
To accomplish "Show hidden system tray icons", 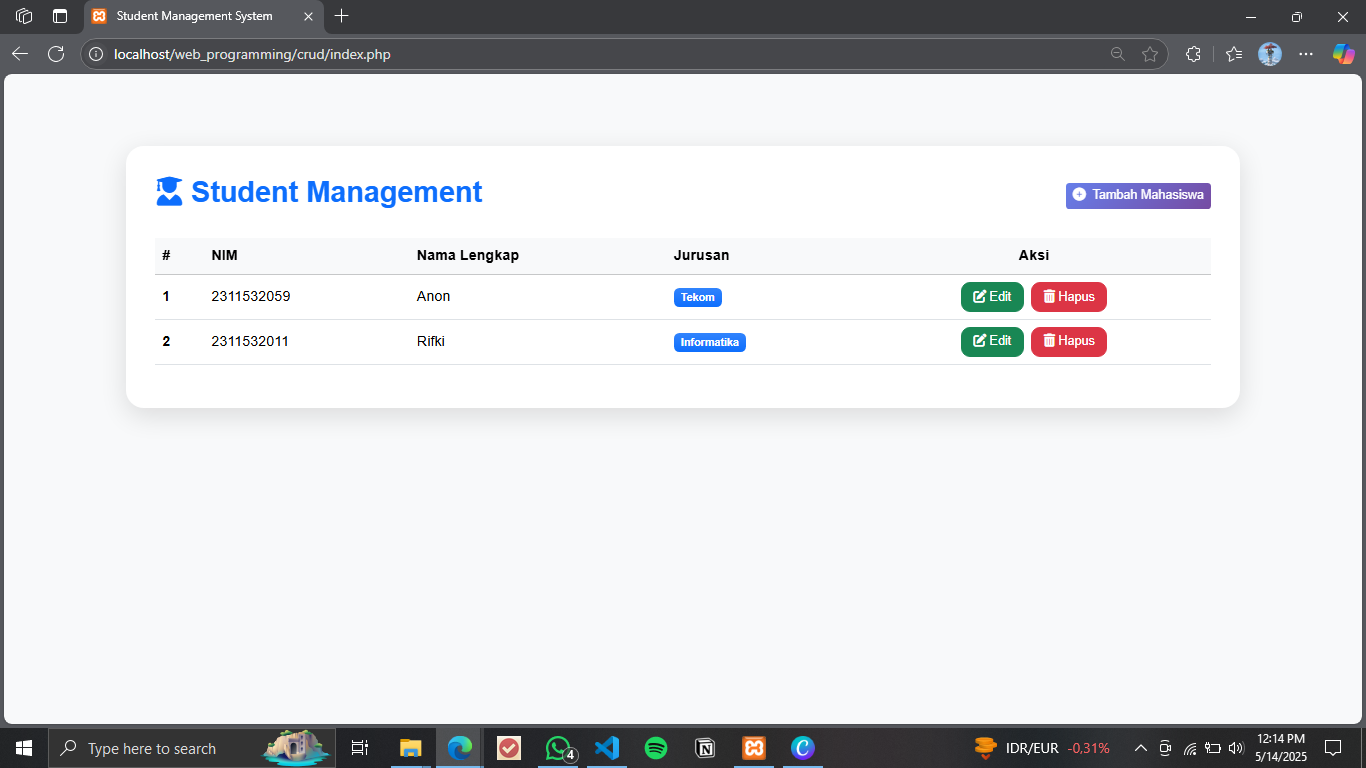I will pyautogui.click(x=1140, y=748).
